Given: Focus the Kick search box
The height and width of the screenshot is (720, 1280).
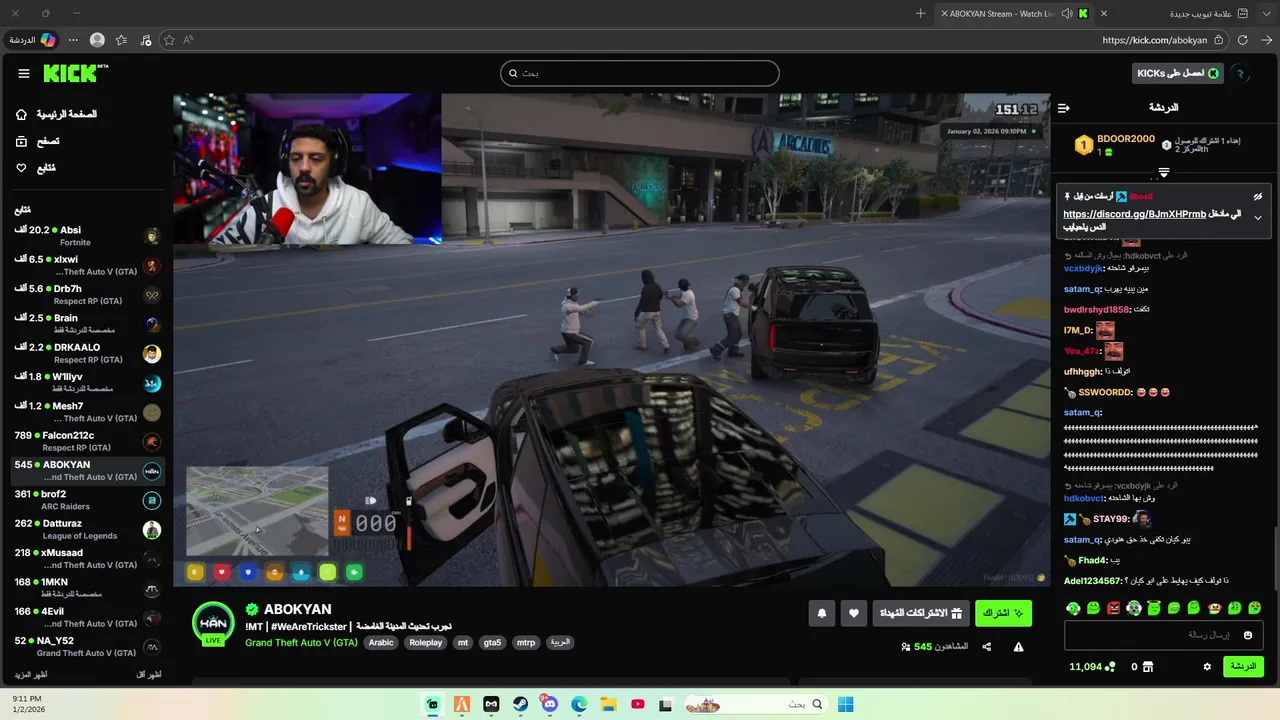Looking at the screenshot, I should pyautogui.click(x=639, y=73).
